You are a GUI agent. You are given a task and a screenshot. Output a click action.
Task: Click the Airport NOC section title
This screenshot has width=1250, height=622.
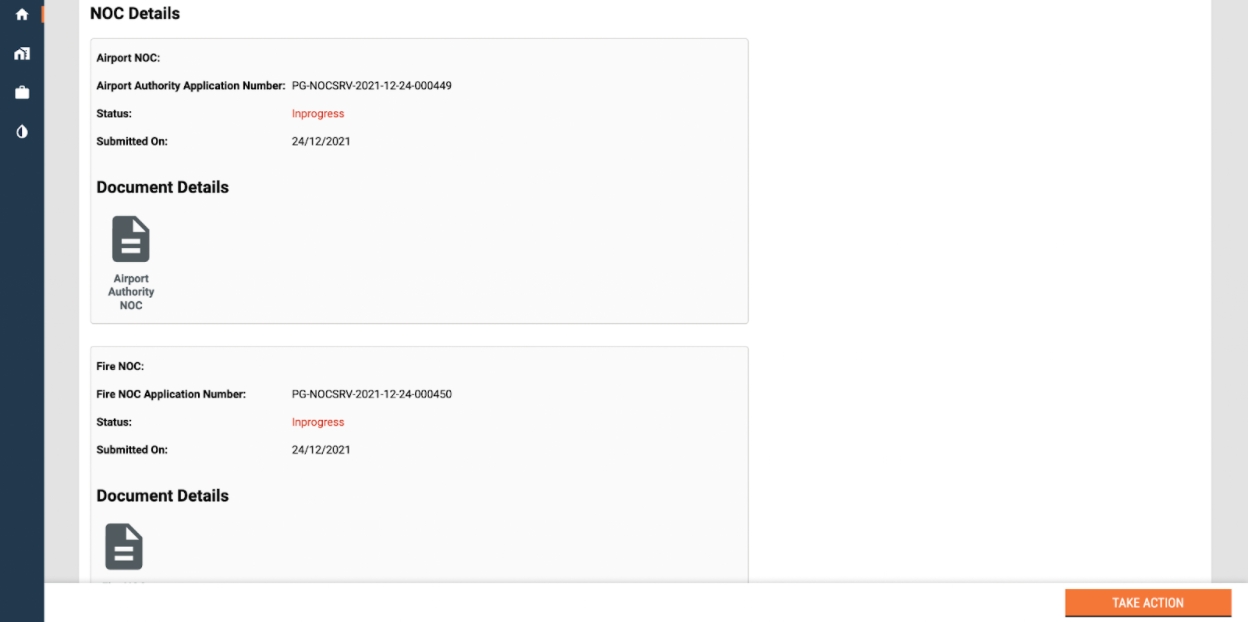pos(128,58)
